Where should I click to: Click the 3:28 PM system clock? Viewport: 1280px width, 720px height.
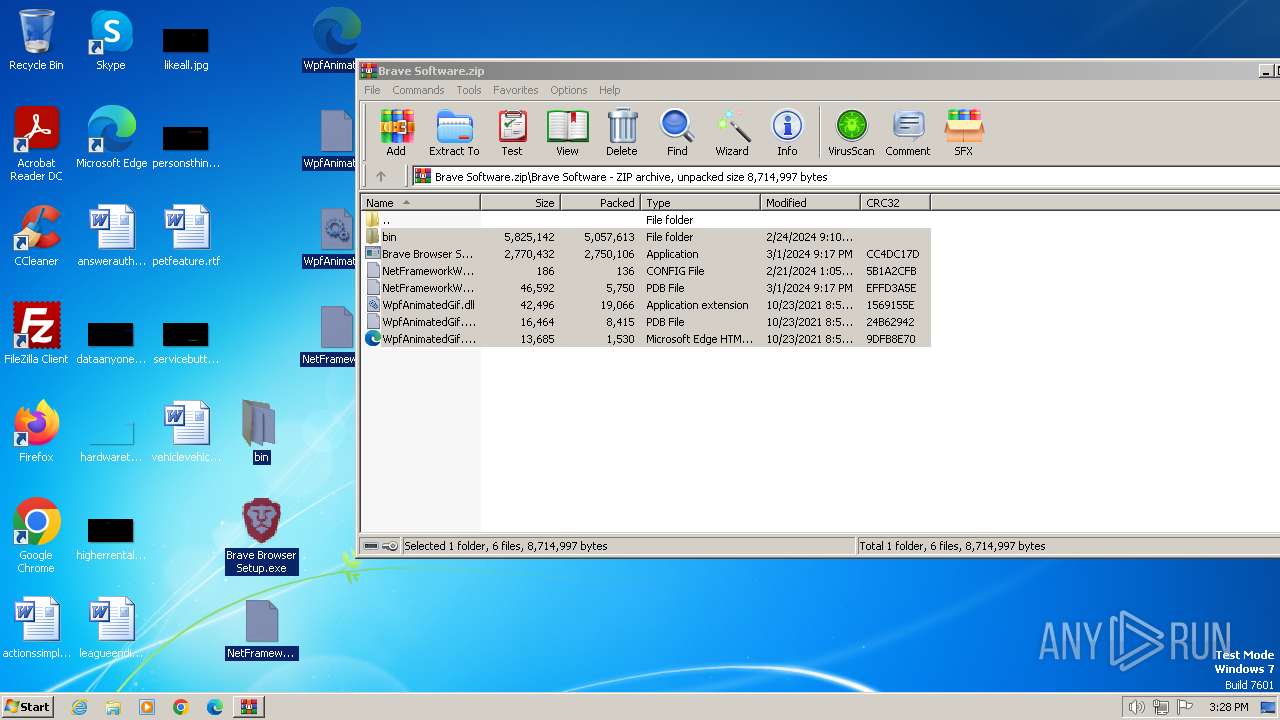click(1228, 707)
